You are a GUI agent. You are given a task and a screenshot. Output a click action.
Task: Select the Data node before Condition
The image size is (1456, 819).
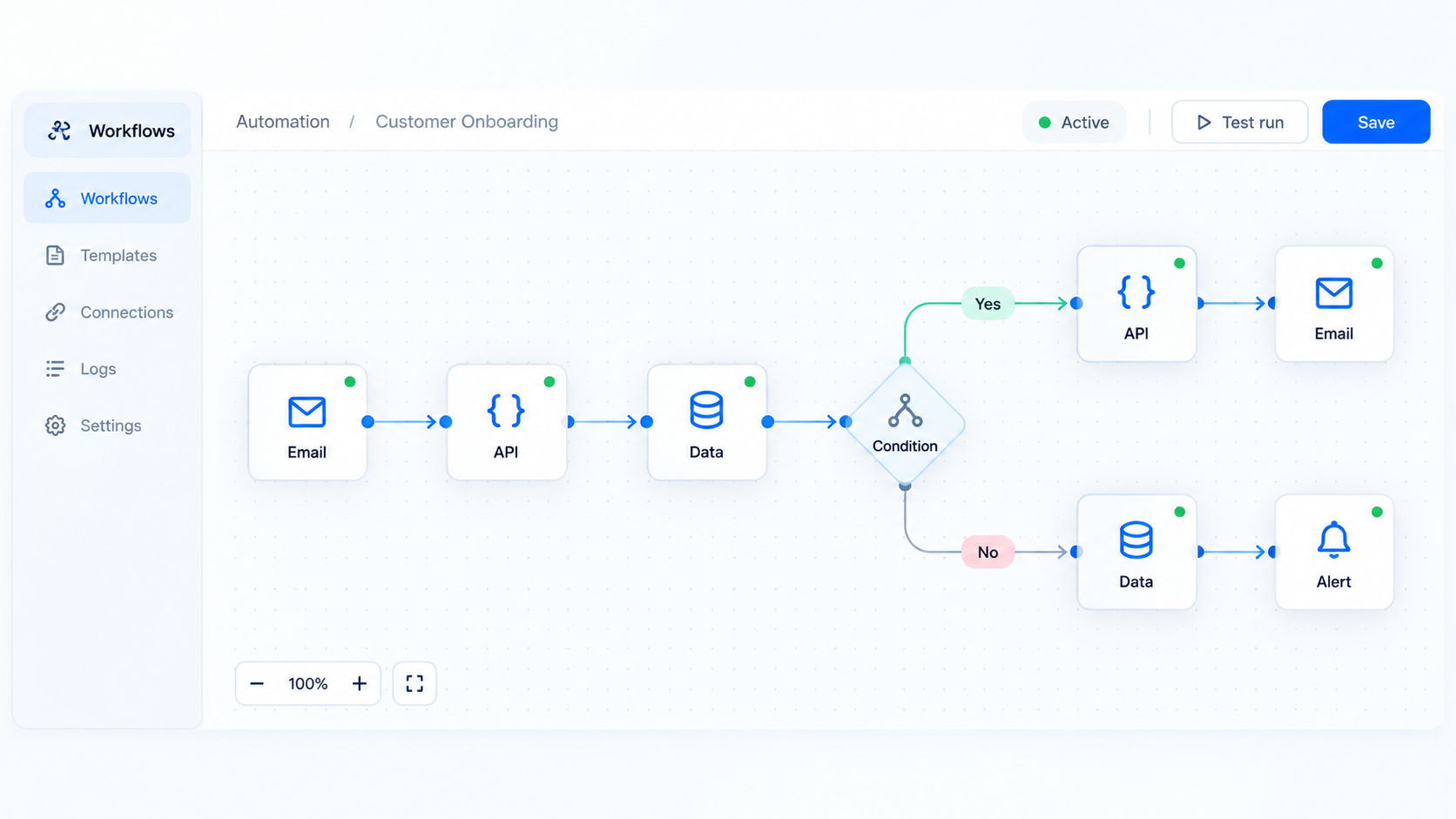pyautogui.click(x=706, y=422)
